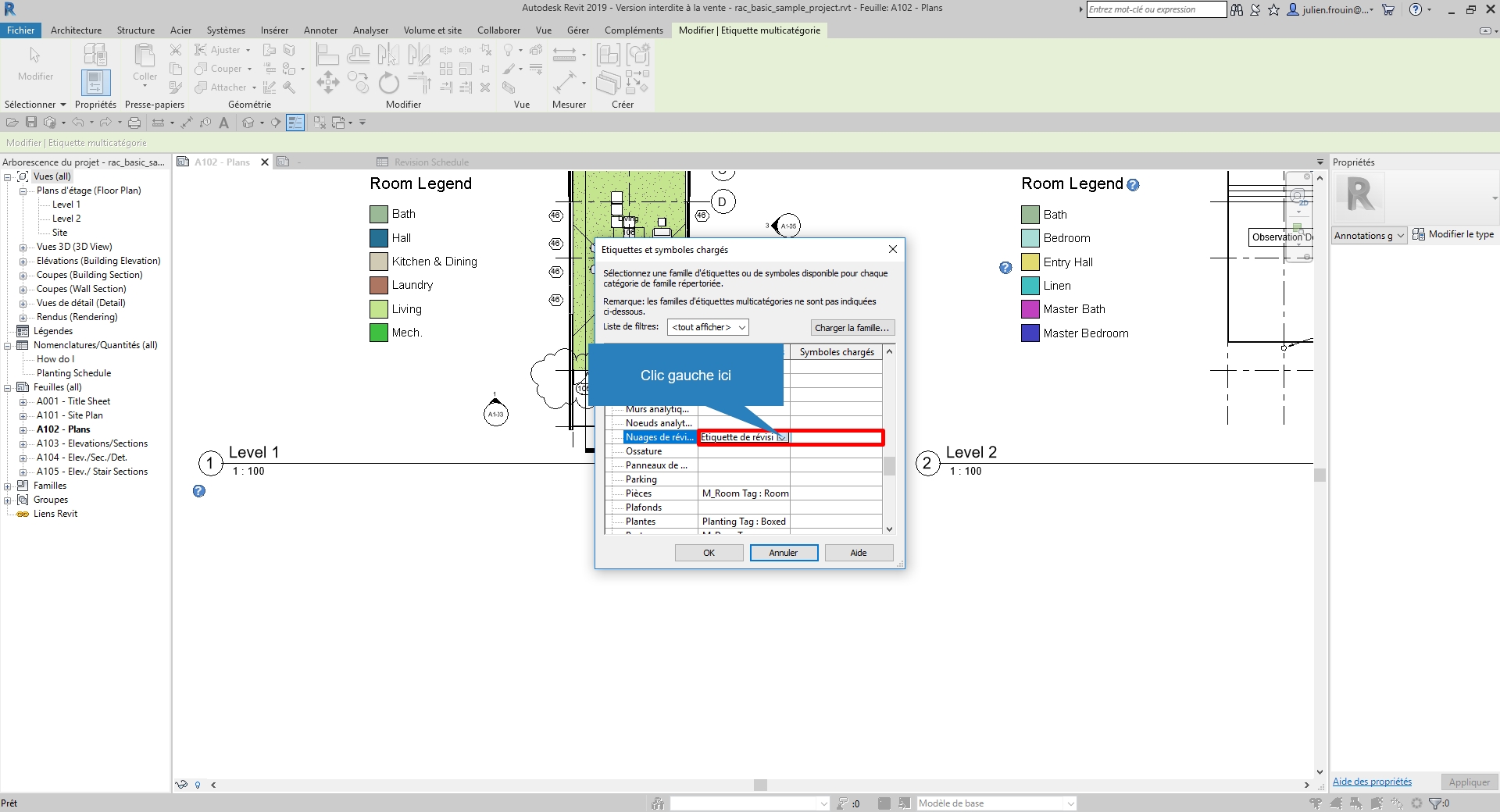Click the Print icon in quick access toolbar
This screenshot has width=1500, height=812.
click(134, 123)
